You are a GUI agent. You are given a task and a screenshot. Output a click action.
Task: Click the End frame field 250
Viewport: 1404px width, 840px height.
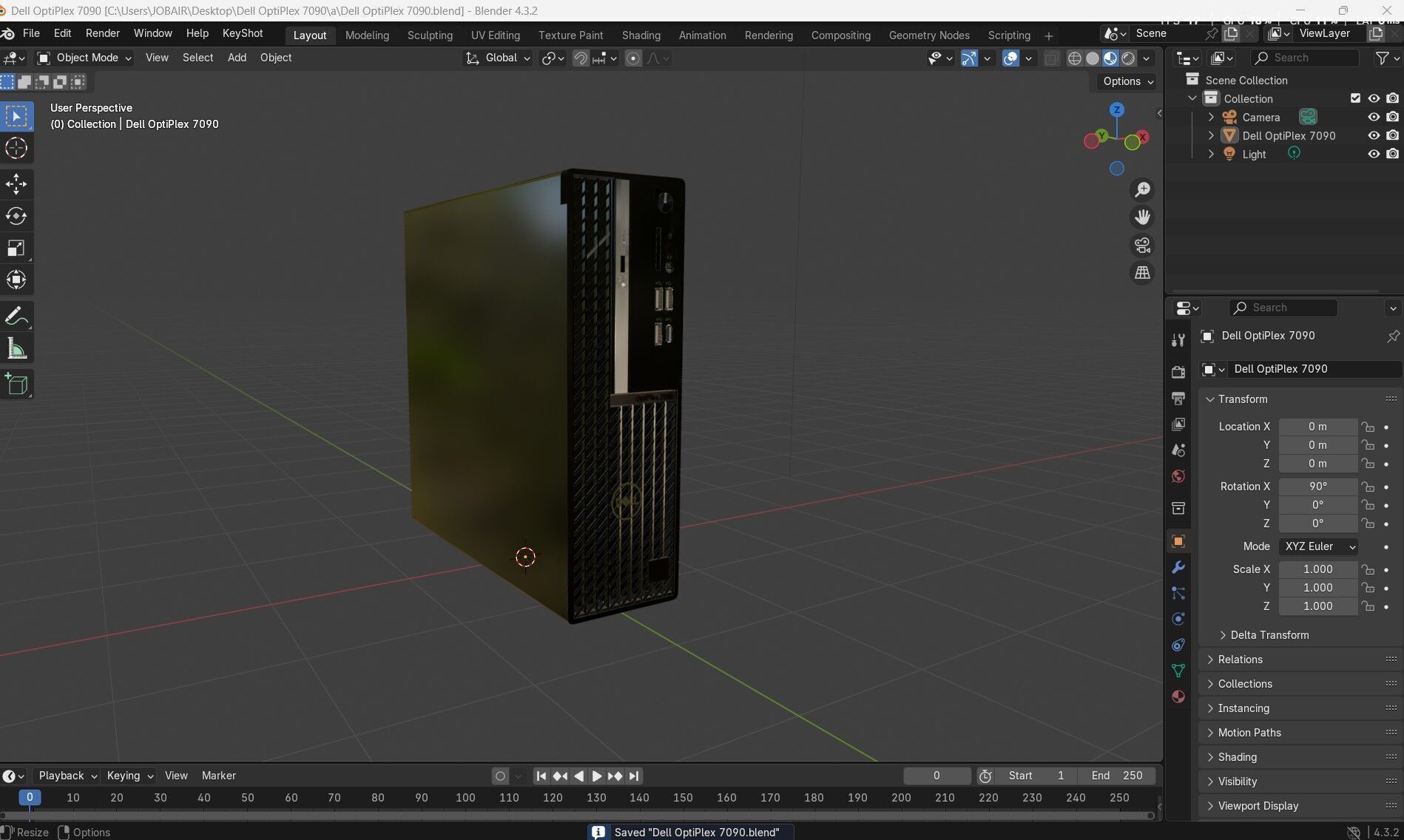pyautogui.click(x=1117, y=776)
